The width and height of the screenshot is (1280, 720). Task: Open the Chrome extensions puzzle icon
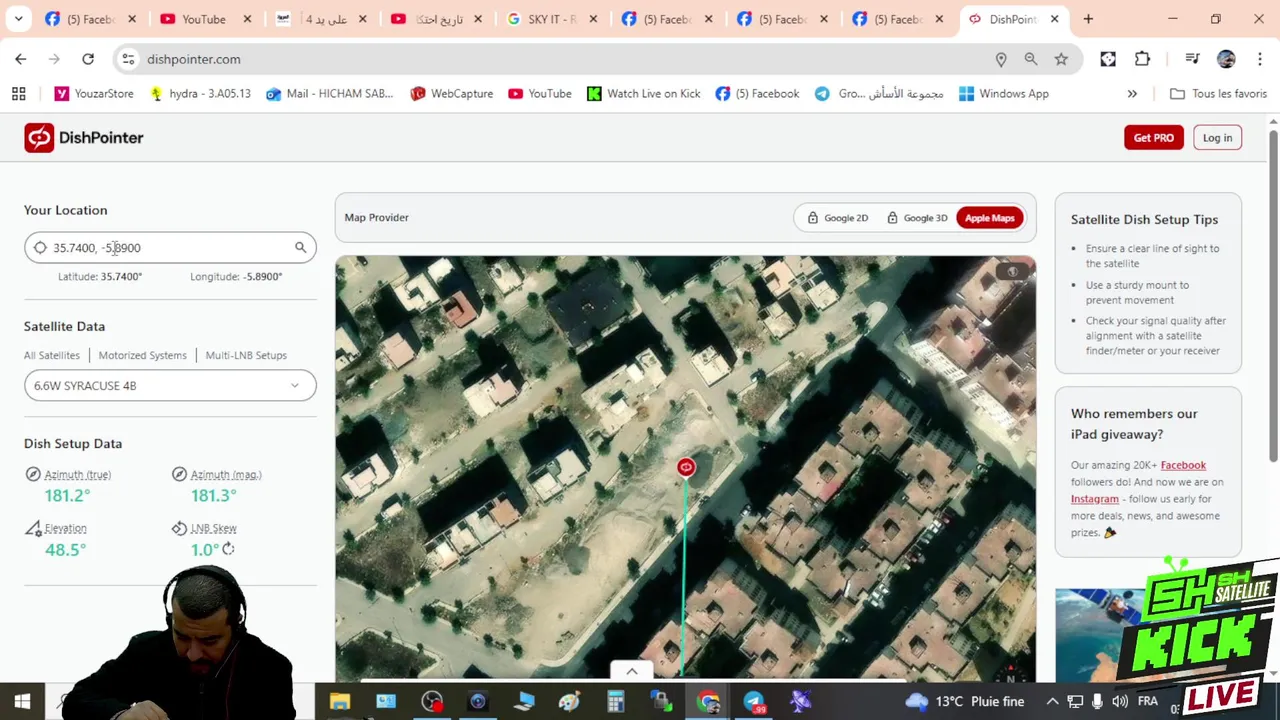[x=1142, y=59]
